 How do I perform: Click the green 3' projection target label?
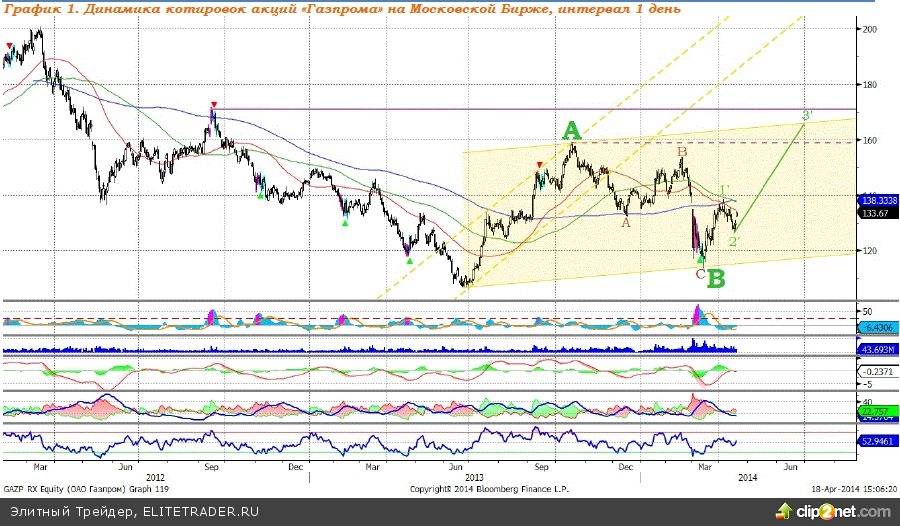(x=807, y=116)
